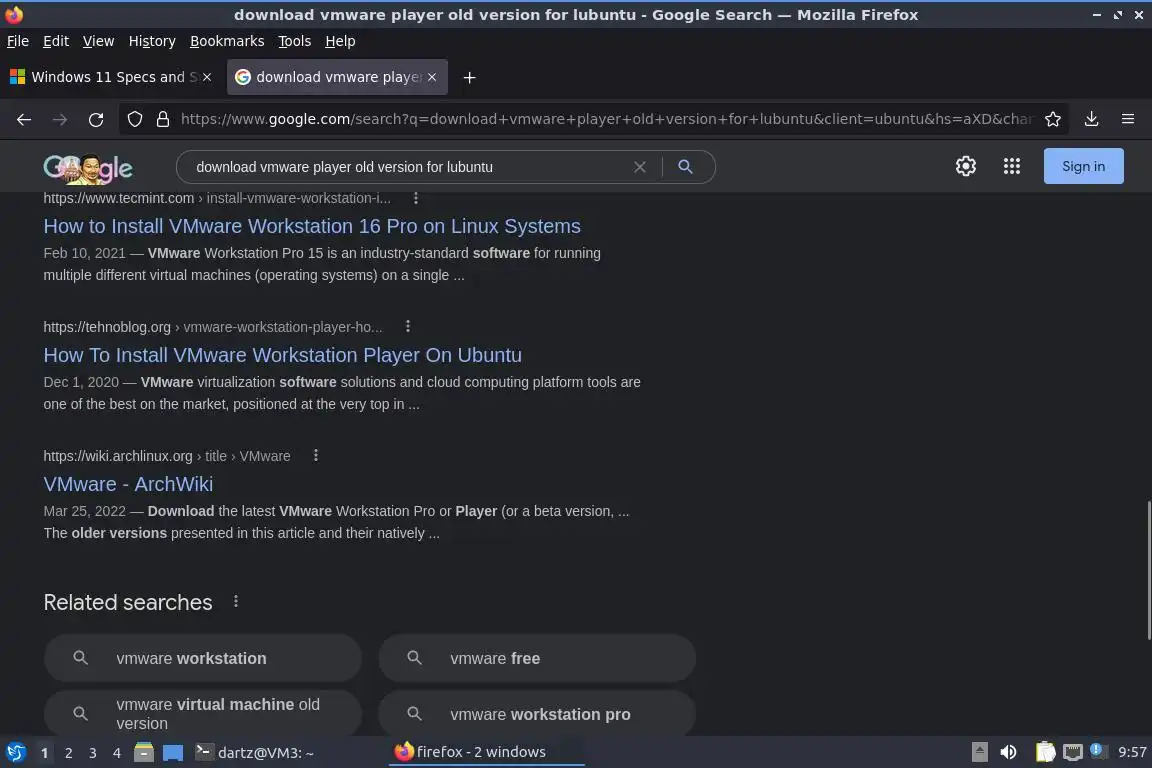Select virtual desktop 1 in the pager
This screenshot has width=1152, height=768.
coord(45,753)
